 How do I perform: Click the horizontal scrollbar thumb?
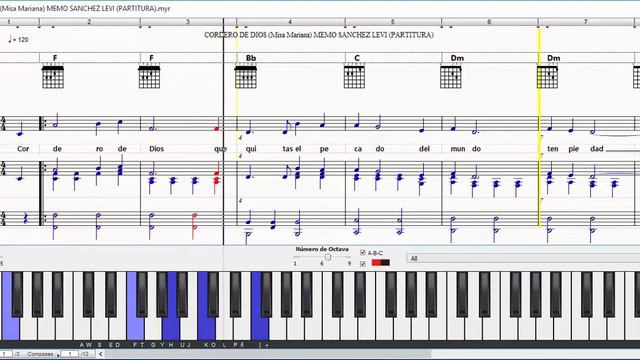pyautogui.click(x=268, y=354)
